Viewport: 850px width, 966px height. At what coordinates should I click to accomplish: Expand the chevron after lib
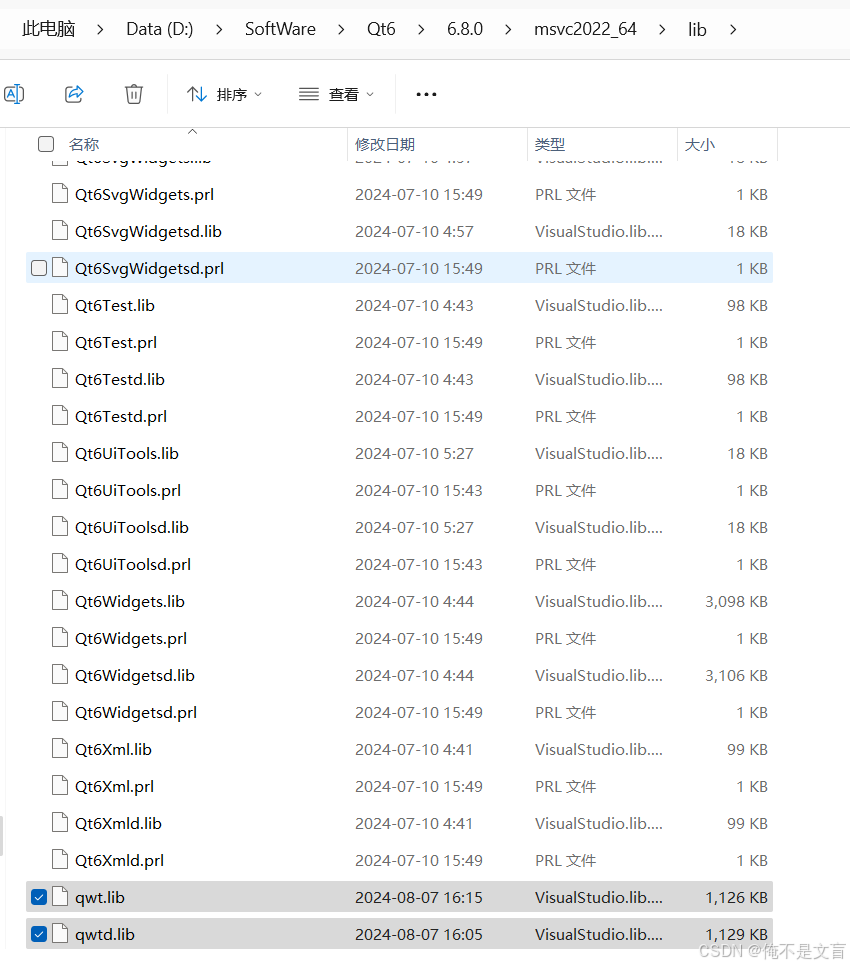tap(733, 30)
